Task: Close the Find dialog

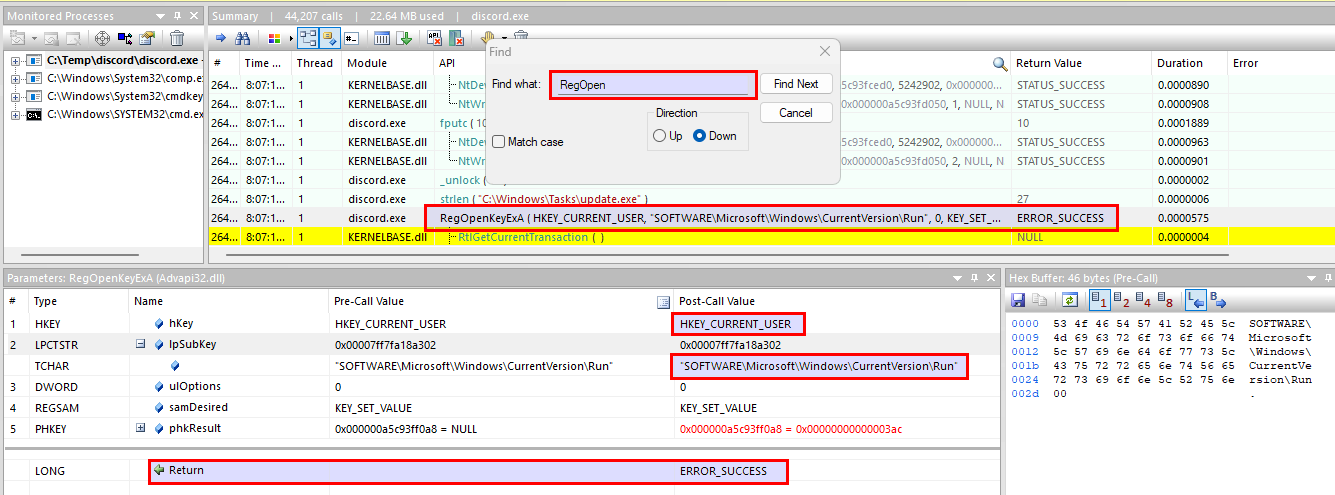Action: (824, 51)
